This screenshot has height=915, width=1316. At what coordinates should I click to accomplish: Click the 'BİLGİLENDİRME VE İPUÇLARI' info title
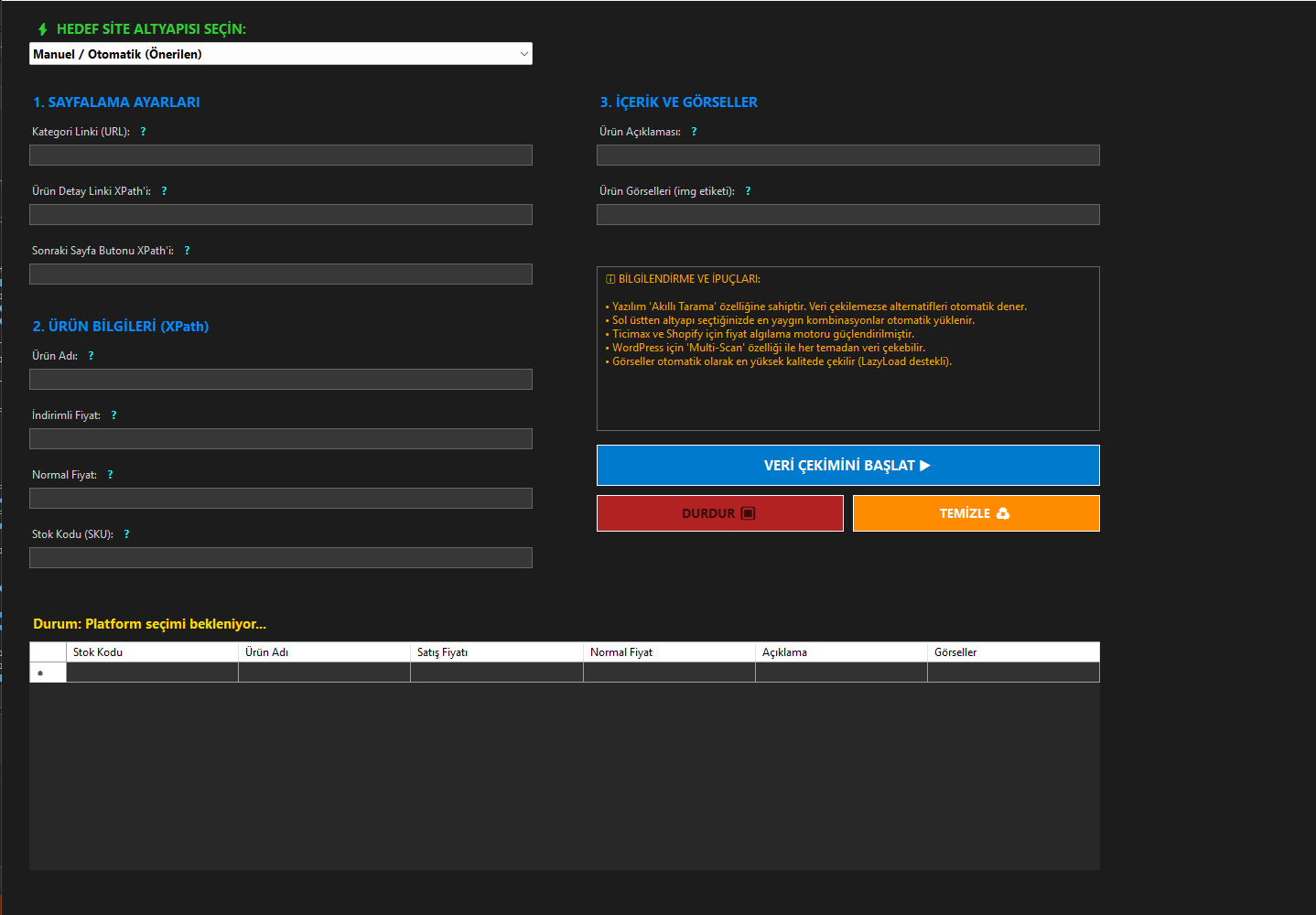point(689,279)
